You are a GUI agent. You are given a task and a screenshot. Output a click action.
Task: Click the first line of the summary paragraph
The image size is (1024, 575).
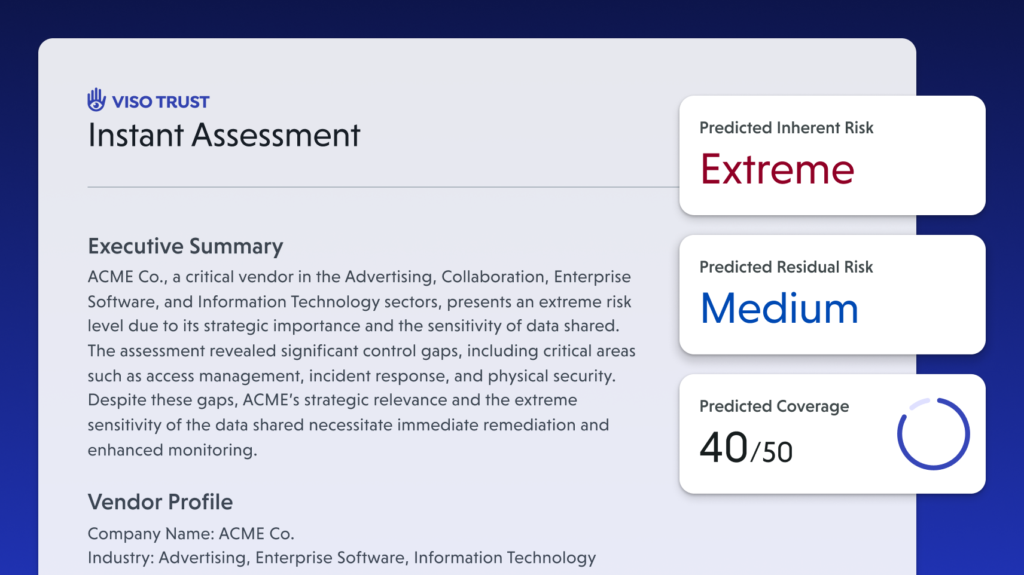[359, 276]
